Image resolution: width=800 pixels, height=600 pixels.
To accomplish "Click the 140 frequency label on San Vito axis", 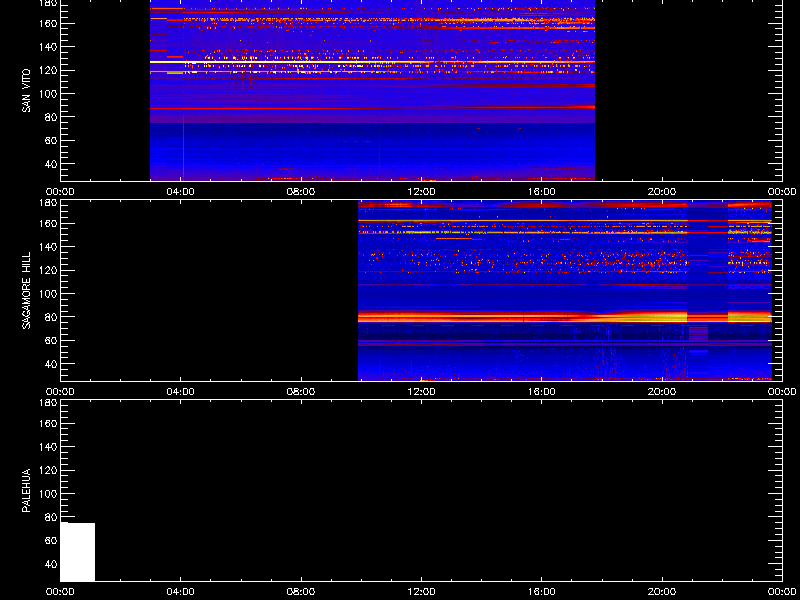I will pyautogui.click(x=47, y=47).
